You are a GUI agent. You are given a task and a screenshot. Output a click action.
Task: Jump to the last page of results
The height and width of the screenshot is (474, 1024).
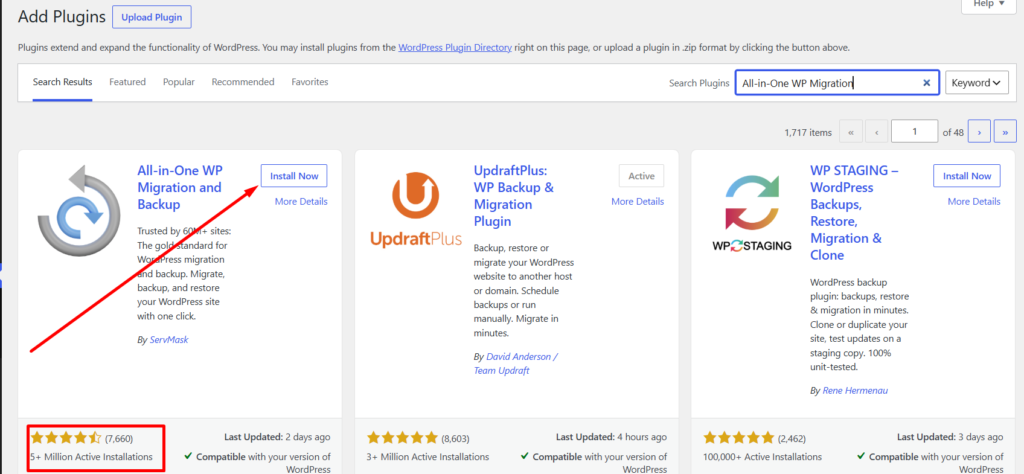point(1005,132)
